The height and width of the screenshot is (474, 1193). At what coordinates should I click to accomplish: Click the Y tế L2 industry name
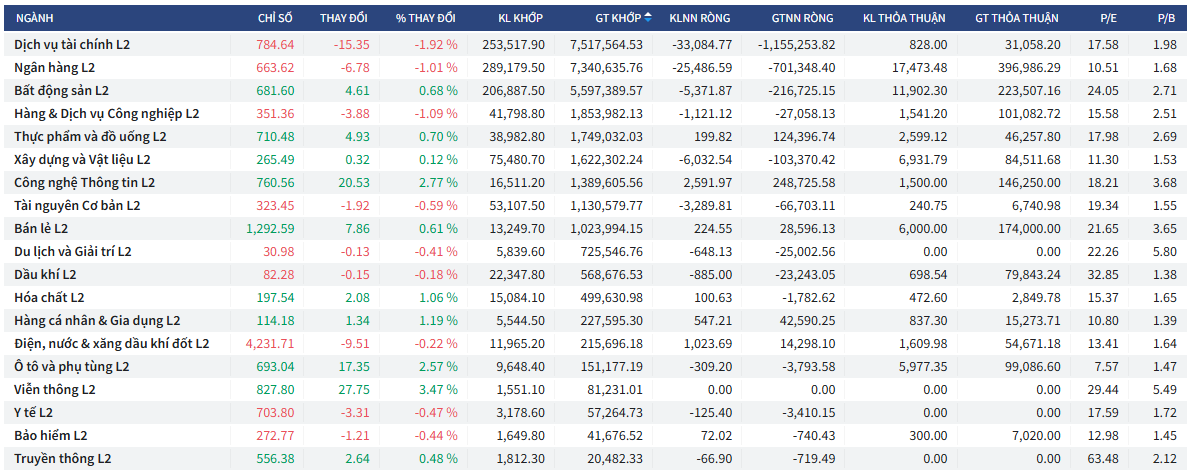pyautogui.click(x=34, y=412)
